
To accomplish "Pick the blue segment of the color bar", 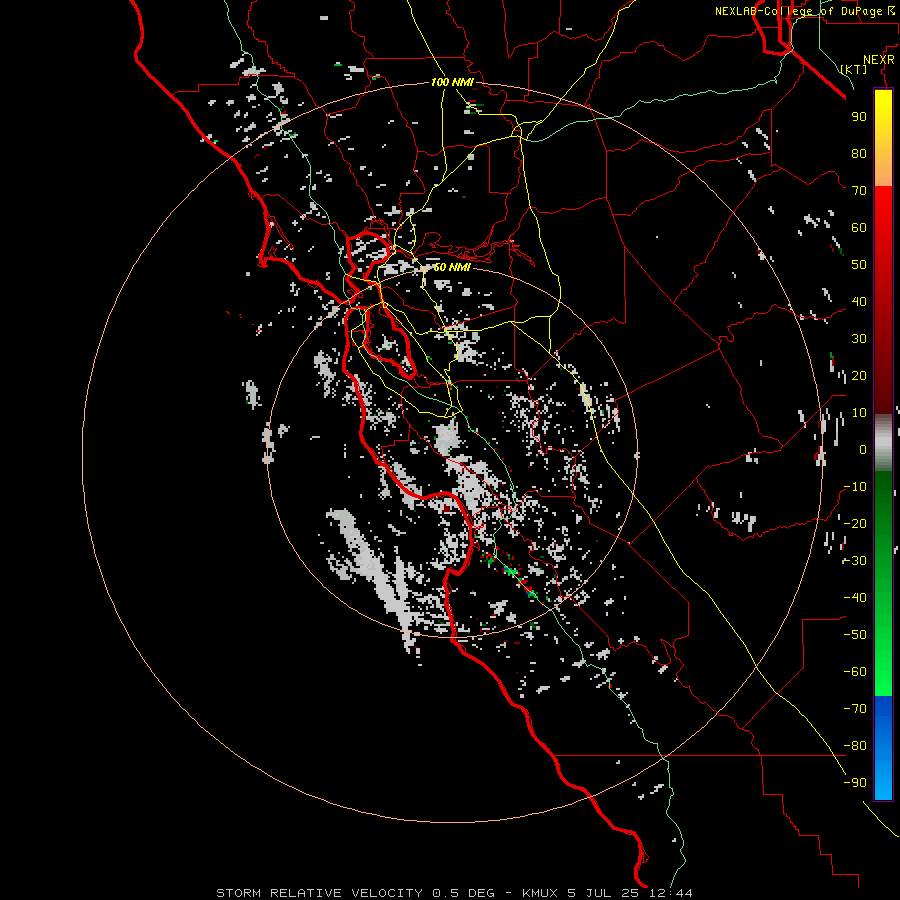I will [x=883, y=748].
